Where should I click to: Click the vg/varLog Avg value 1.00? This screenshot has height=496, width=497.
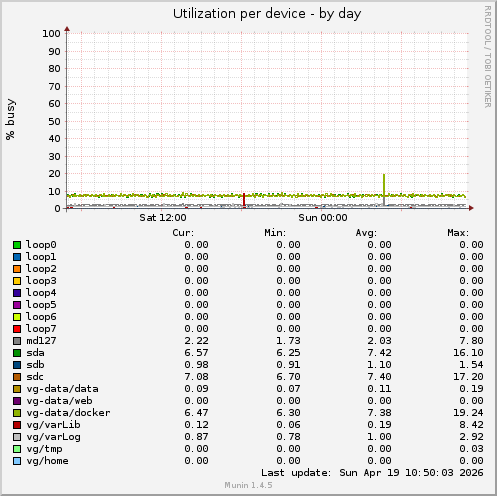tap(379, 437)
